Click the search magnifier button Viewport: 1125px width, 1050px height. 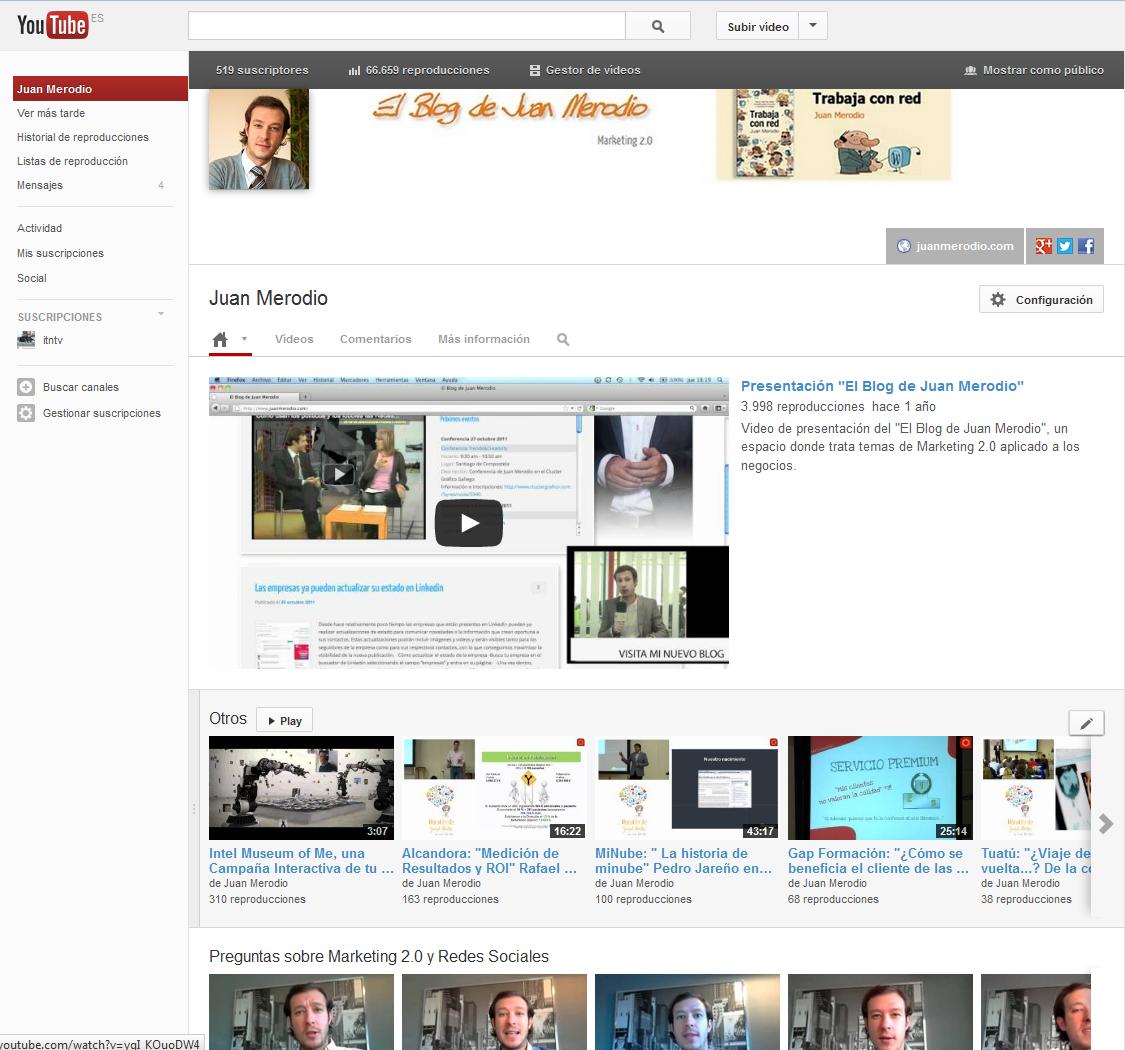pos(658,27)
